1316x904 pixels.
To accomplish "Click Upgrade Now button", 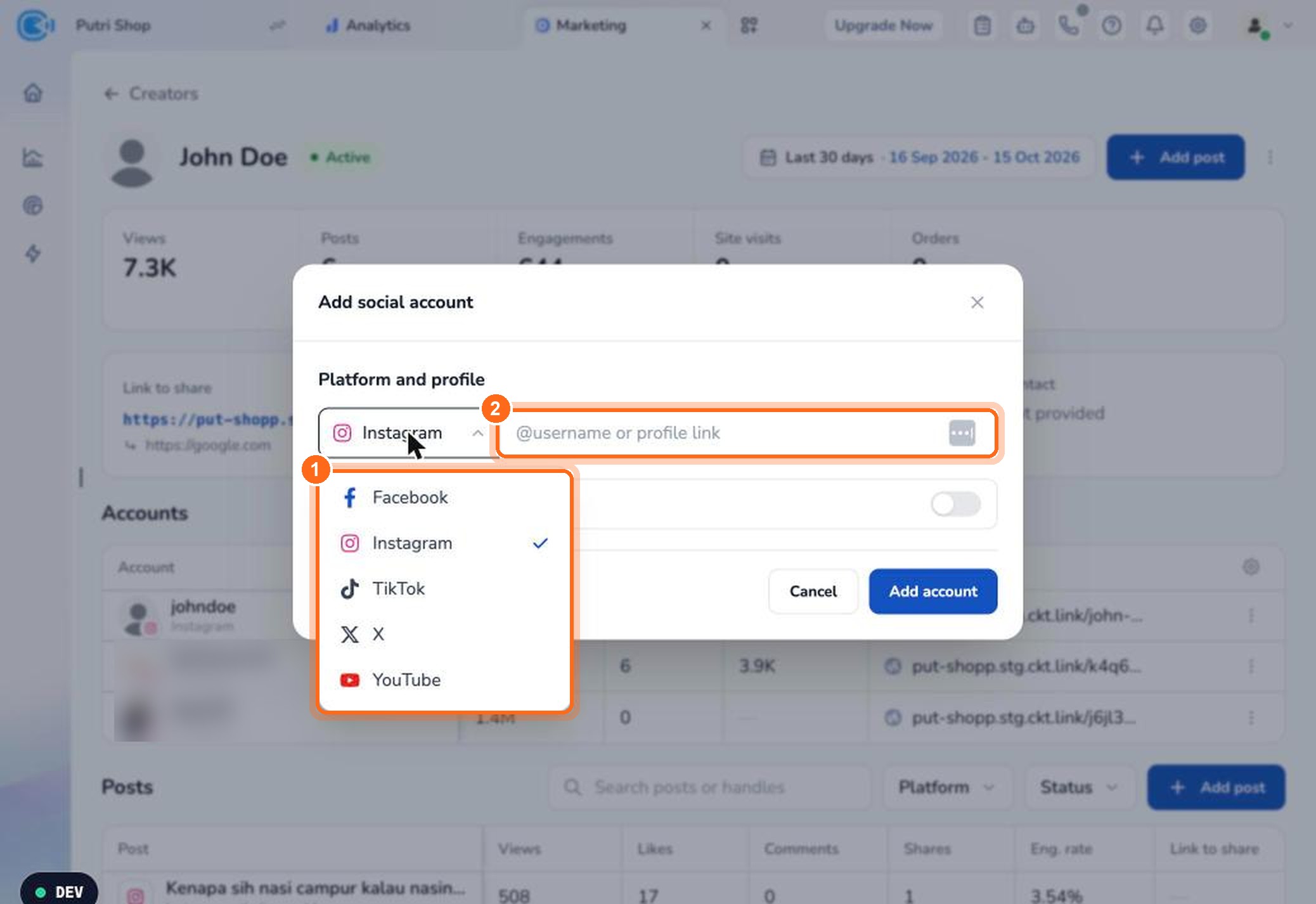I will click(x=883, y=25).
